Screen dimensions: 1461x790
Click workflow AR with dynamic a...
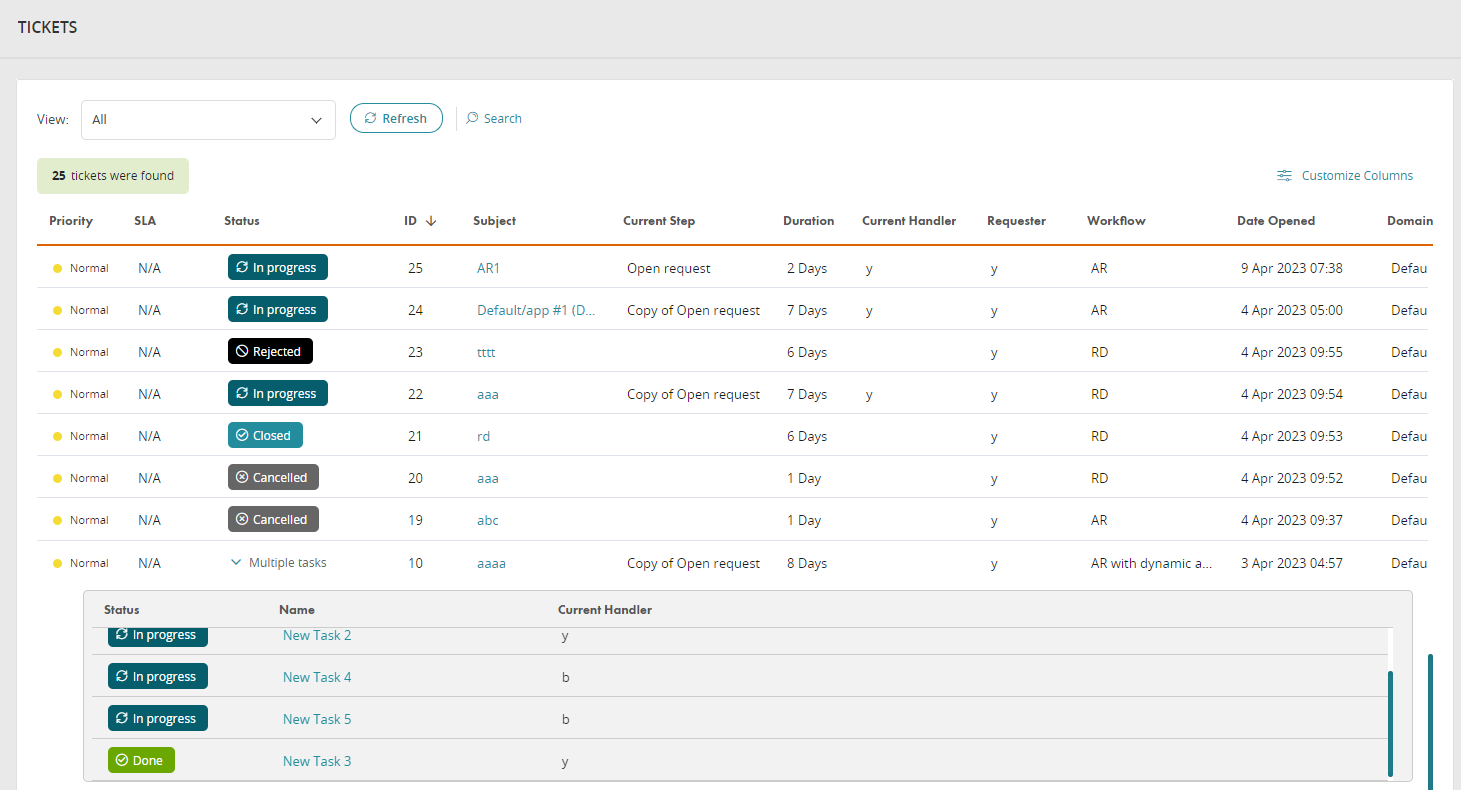tap(1152, 563)
